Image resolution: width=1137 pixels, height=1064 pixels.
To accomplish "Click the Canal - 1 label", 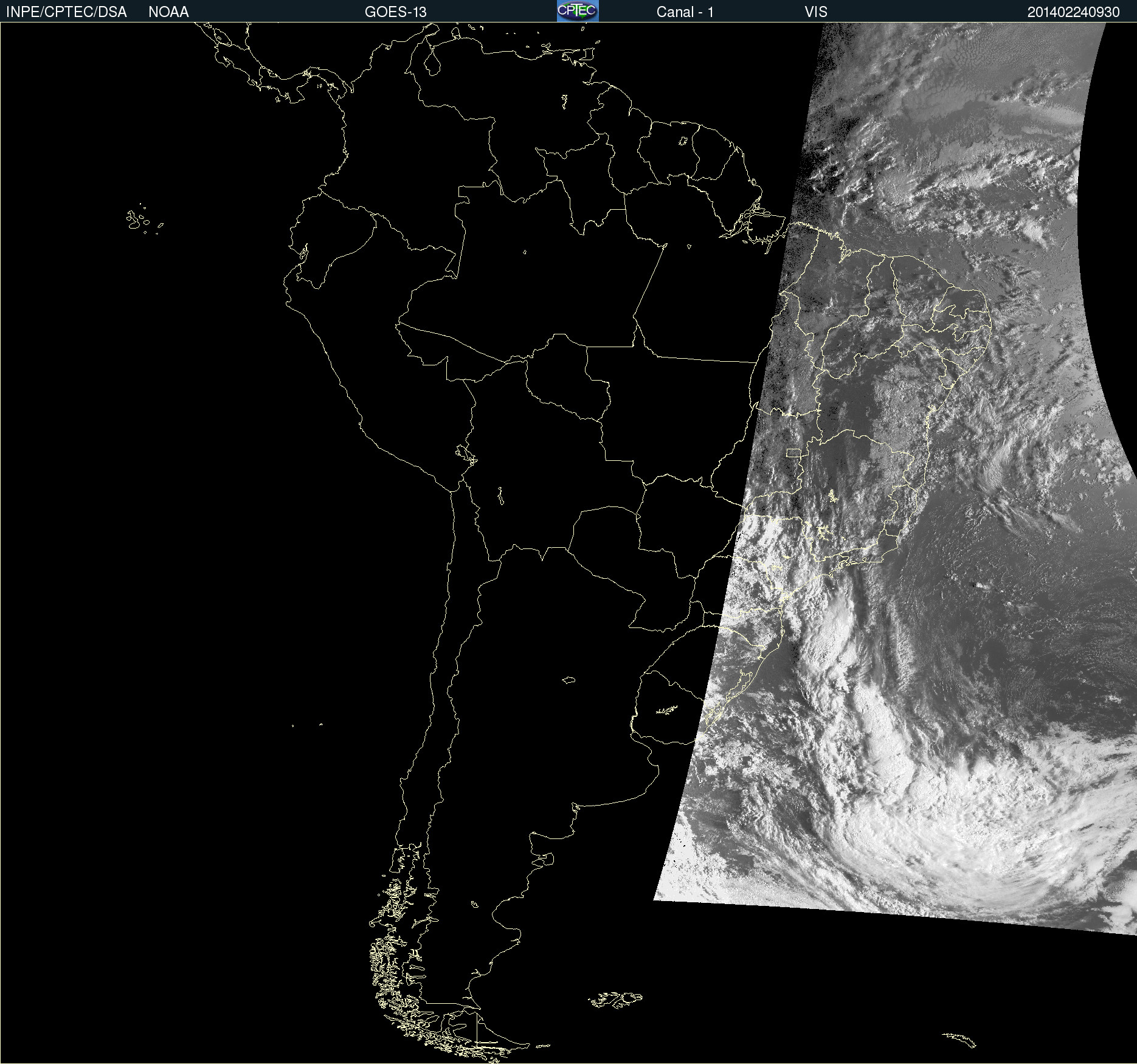I will click(685, 12).
